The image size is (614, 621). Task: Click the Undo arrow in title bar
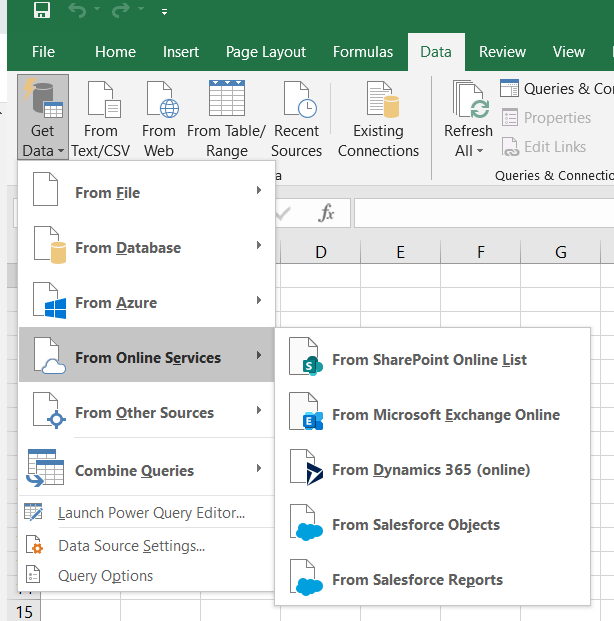78,11
